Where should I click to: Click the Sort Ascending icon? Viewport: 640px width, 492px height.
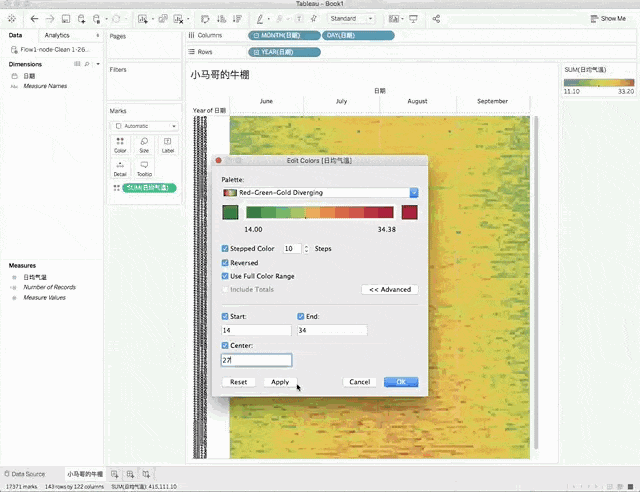pos(221,19)
